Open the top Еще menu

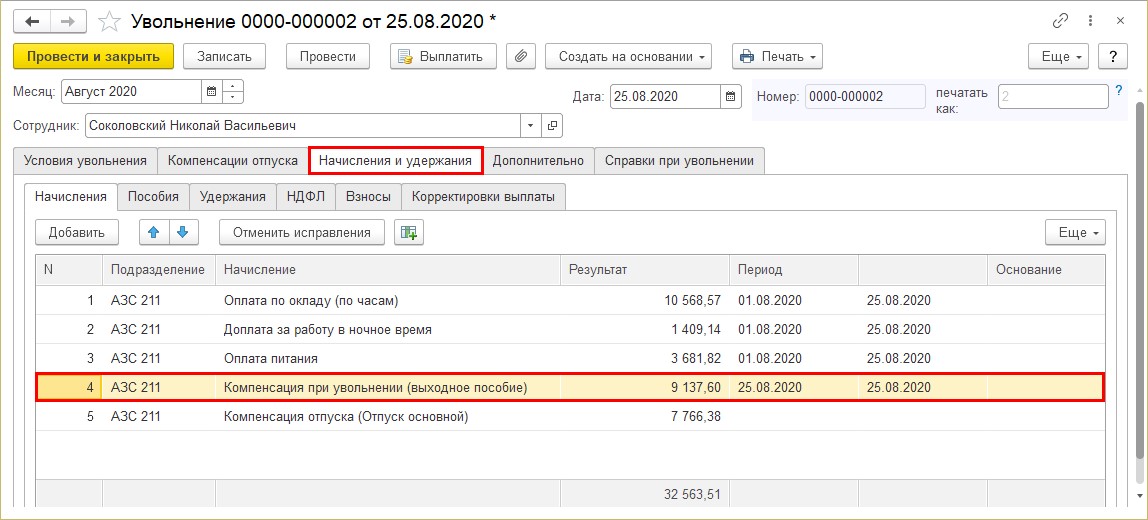1059,56
